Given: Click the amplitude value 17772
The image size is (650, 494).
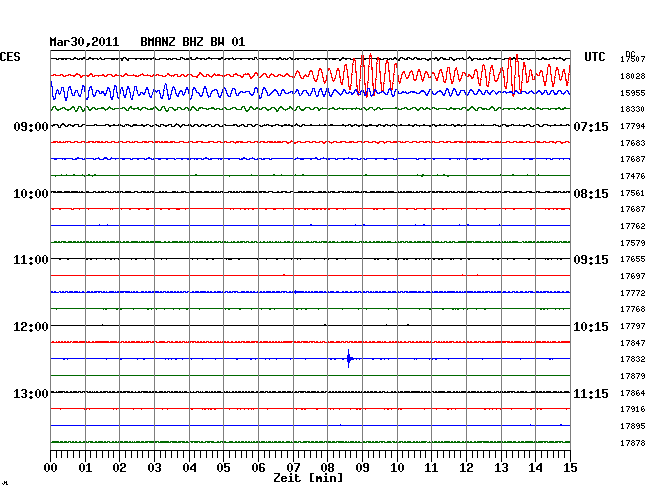Looking at the screenshot, I should [633, 293].
